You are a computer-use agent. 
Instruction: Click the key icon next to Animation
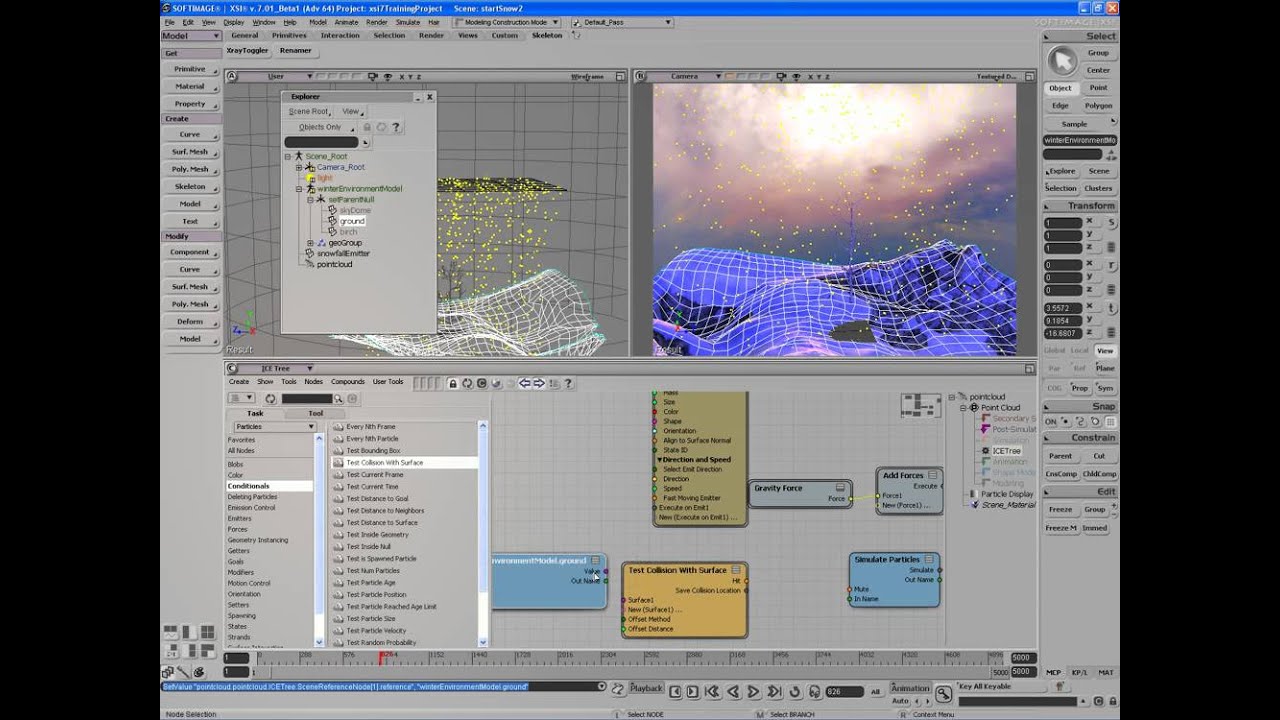(943, 691)
